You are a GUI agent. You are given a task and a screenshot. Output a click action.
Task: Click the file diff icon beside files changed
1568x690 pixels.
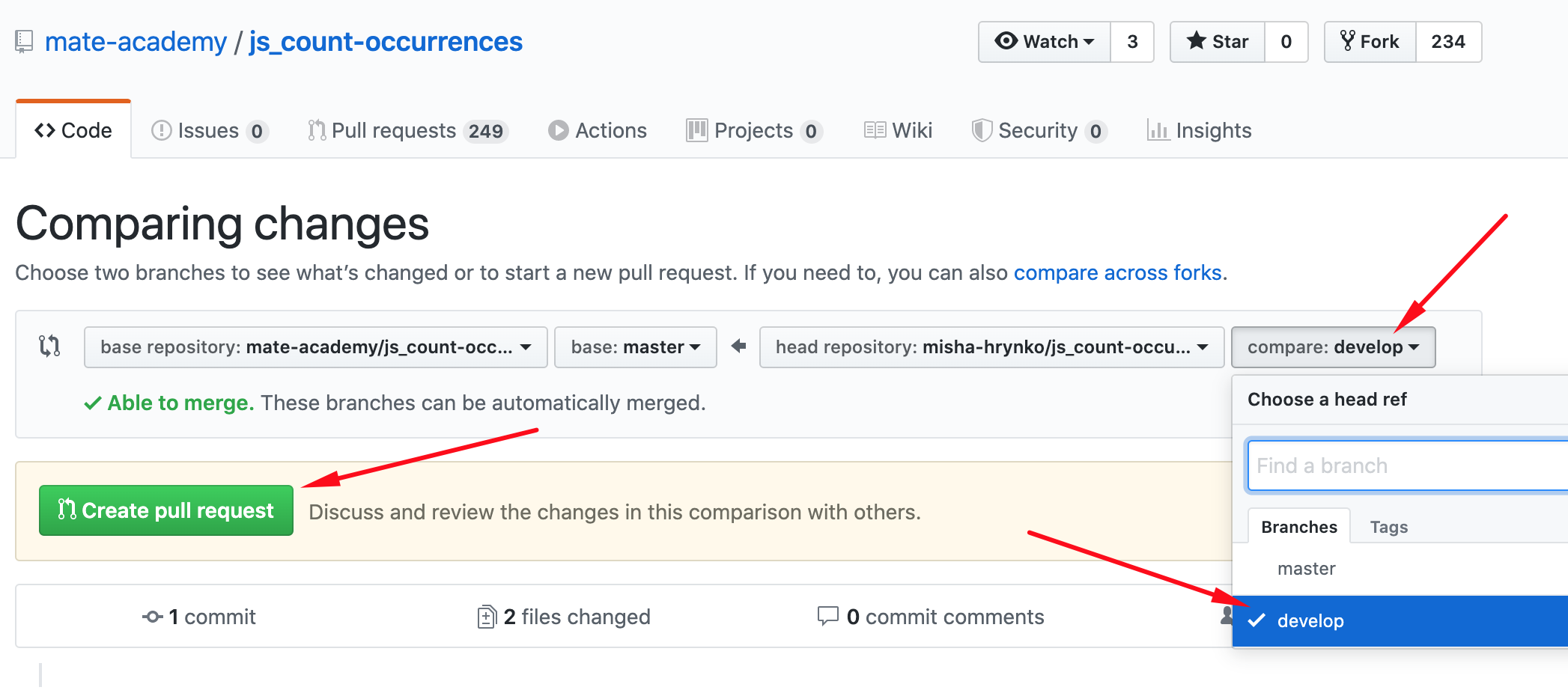click(x=487, y=617)
